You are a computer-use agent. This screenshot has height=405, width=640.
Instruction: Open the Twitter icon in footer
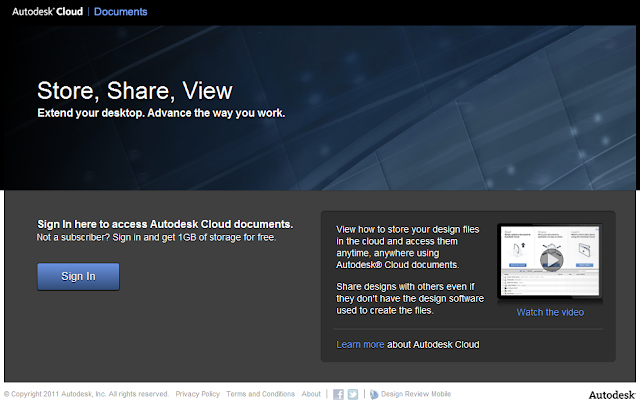pos(353,394)
